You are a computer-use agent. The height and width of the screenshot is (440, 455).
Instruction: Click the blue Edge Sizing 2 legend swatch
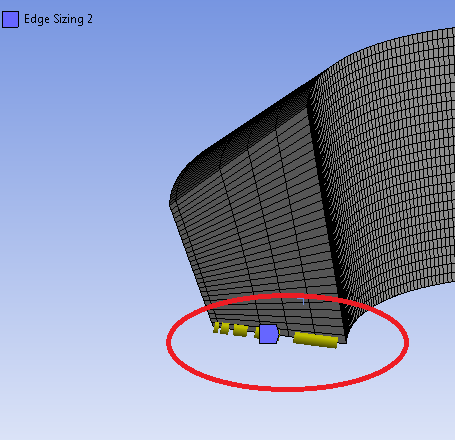10,19
